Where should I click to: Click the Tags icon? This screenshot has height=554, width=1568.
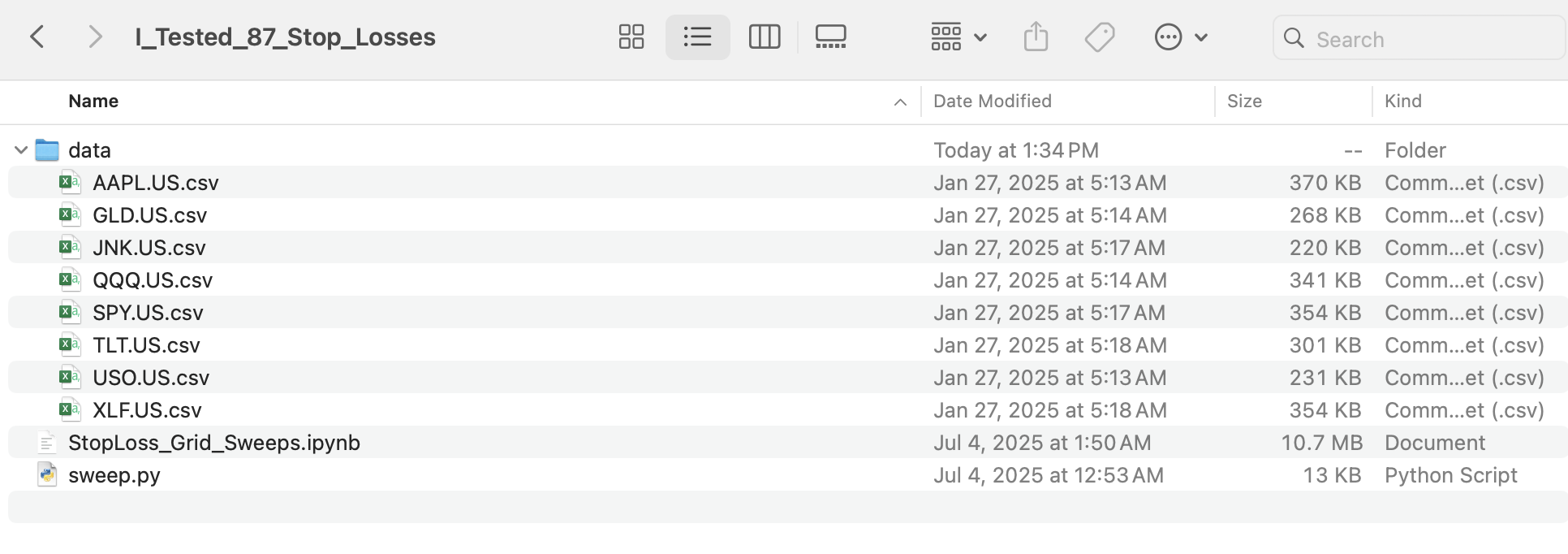coord(1099,37)
